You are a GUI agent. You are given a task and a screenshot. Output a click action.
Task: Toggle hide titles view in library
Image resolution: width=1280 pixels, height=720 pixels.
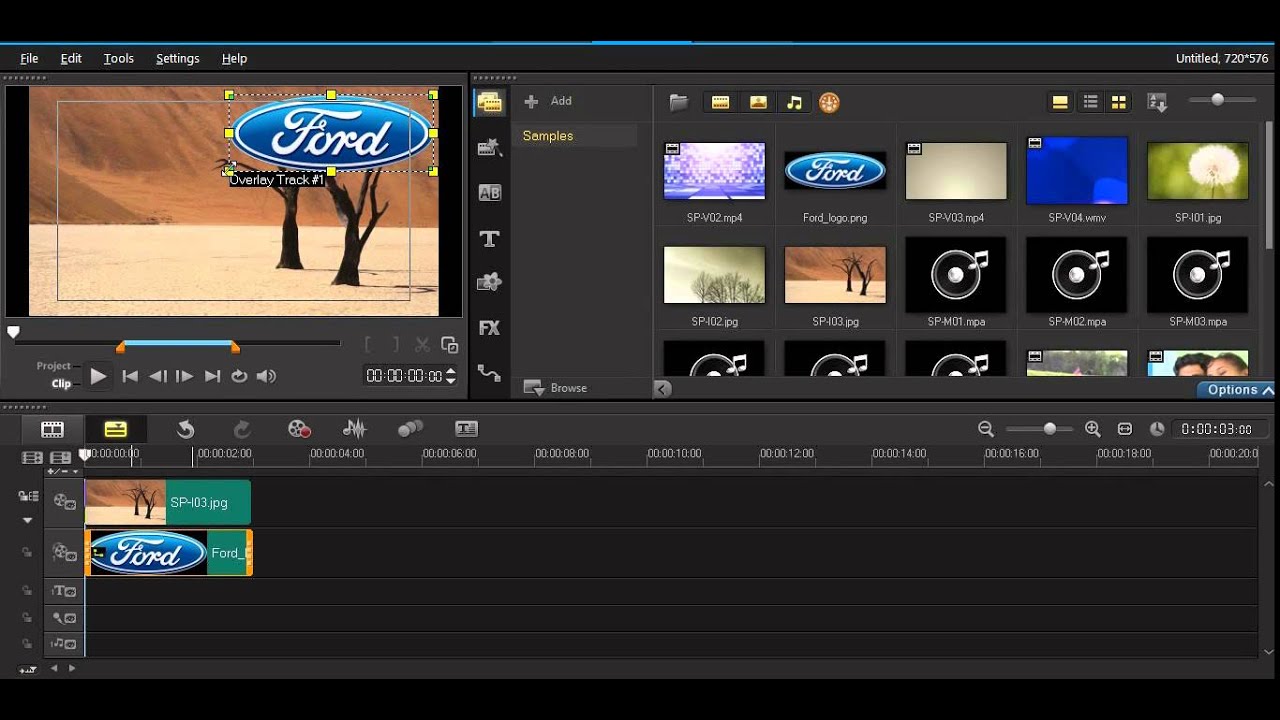pyautogui.click(x=1060, y=102)
